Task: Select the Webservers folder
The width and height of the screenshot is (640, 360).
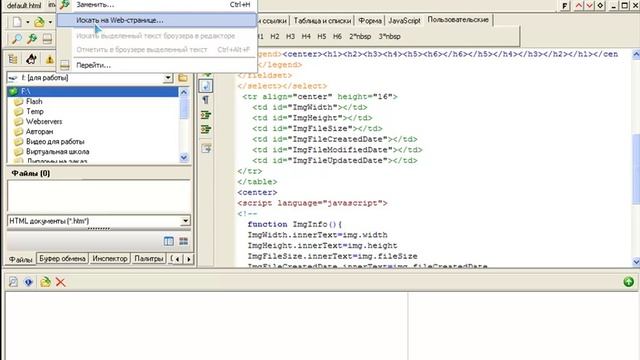Action: point(44,122)
